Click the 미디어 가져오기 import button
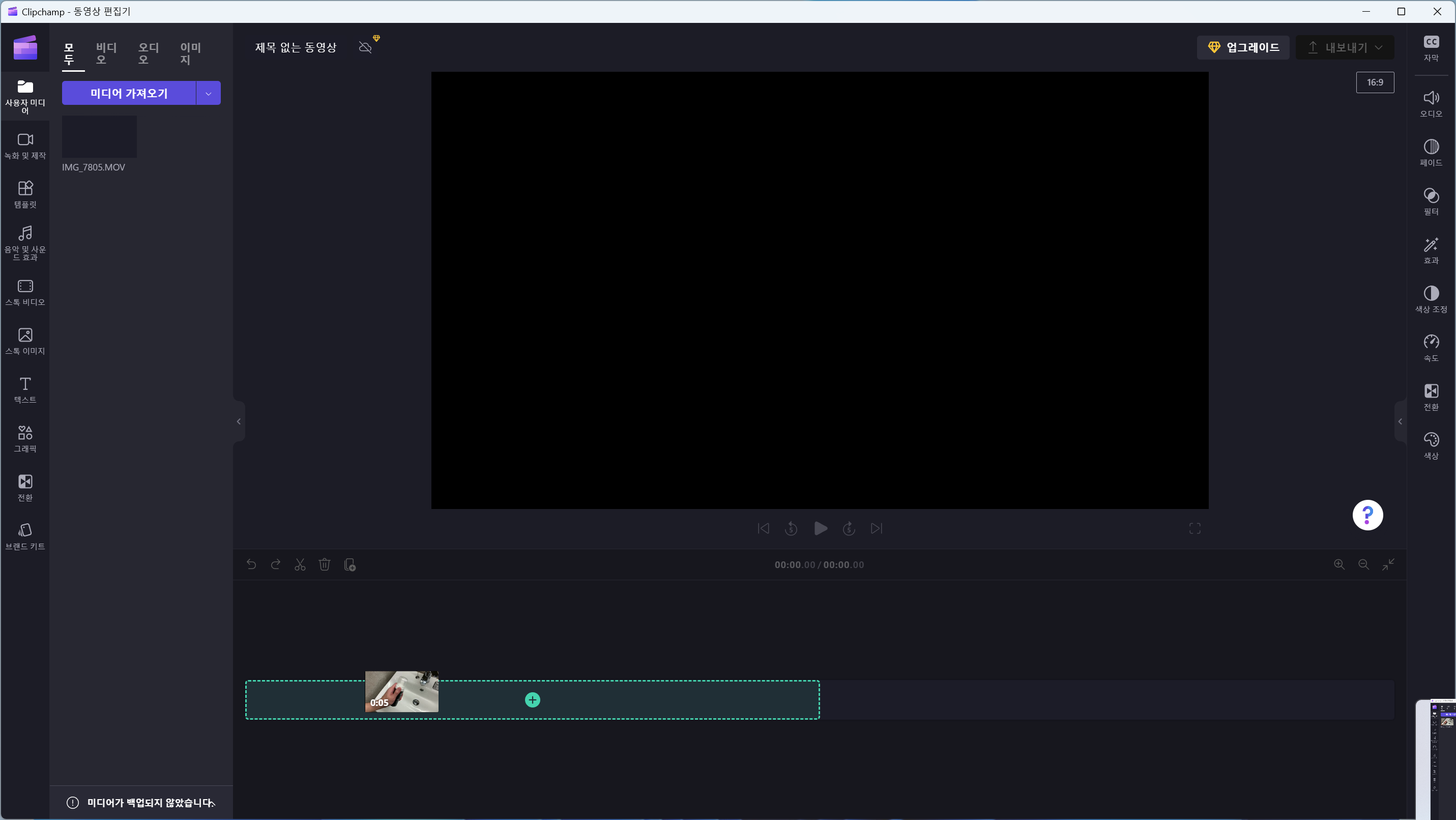Image resolution: width=1456 pixels, height=820 pixels. [x=129, y=93]
